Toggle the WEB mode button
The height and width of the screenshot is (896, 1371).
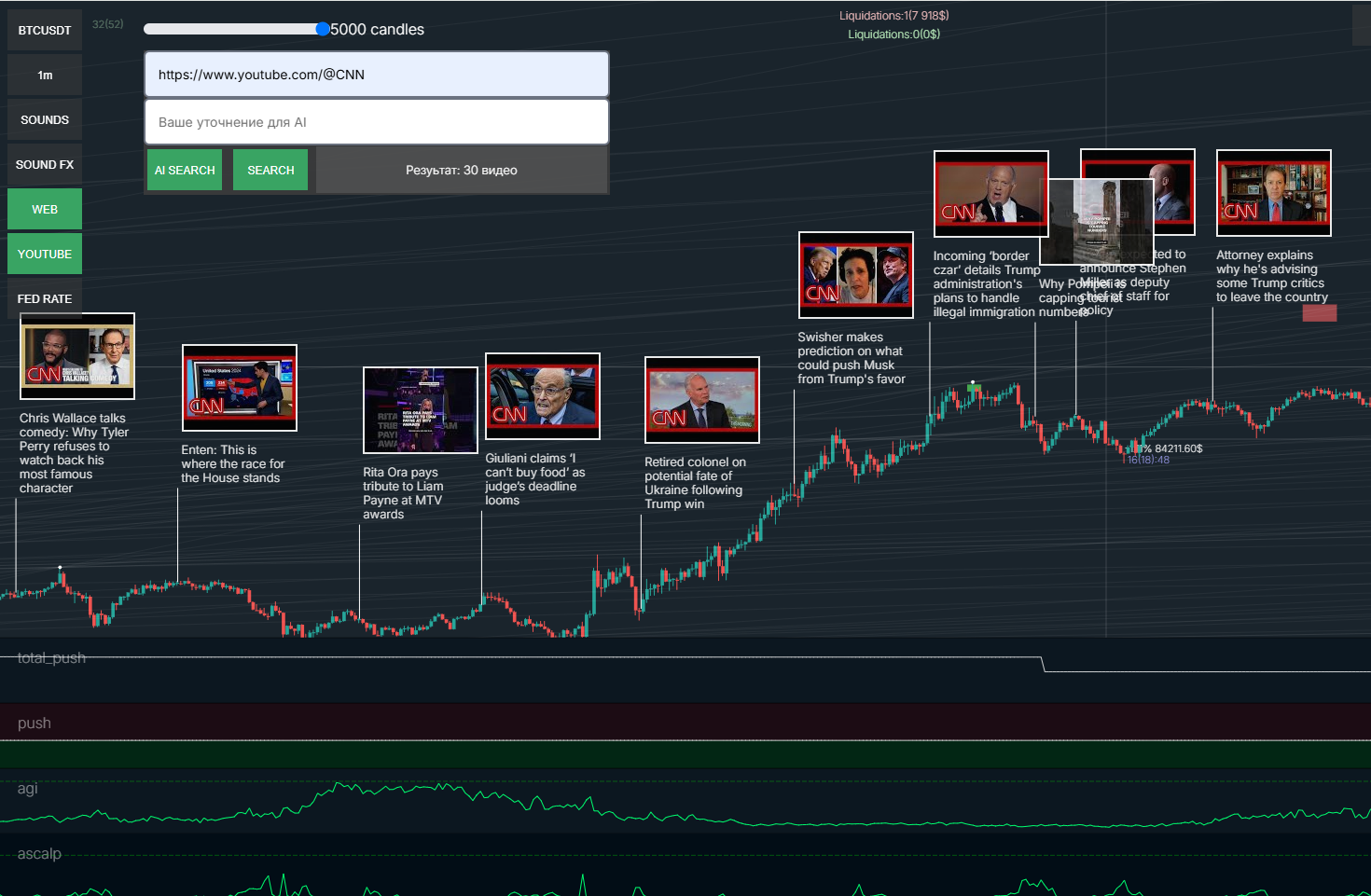click(x=45, y=209)
